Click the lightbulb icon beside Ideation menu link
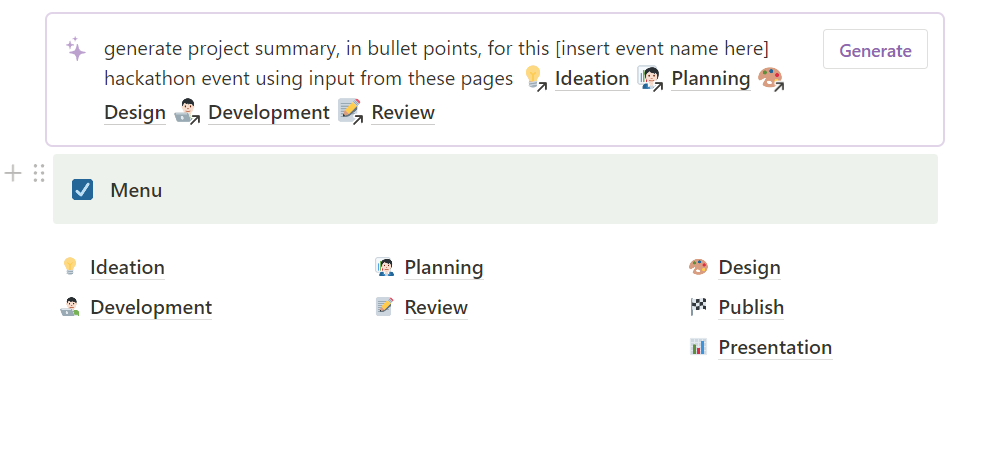The height and width of the screenshot is (452, 1008). [70, 267]
